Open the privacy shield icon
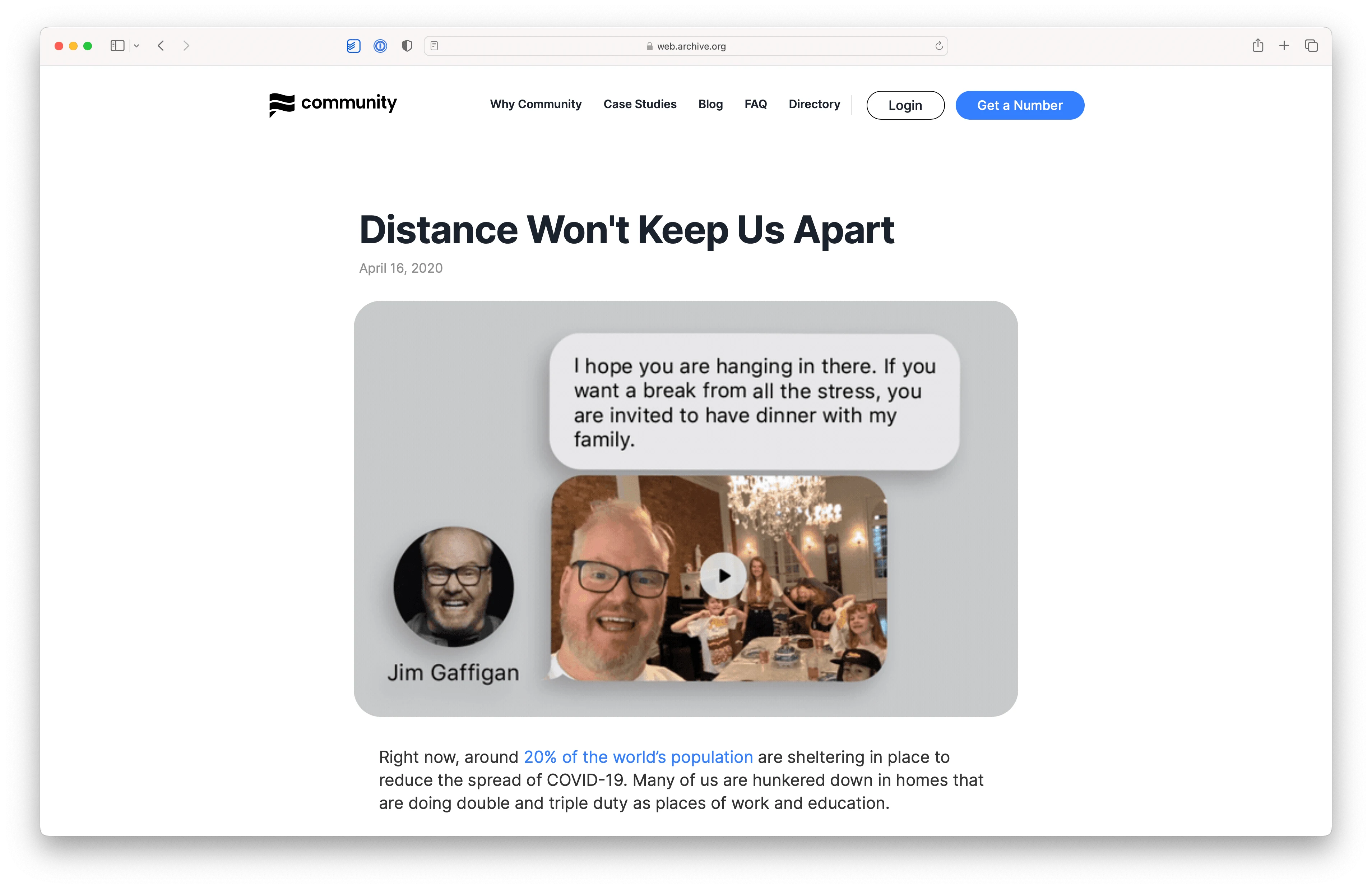The image size is (1372, 889). tap(407, 46)
